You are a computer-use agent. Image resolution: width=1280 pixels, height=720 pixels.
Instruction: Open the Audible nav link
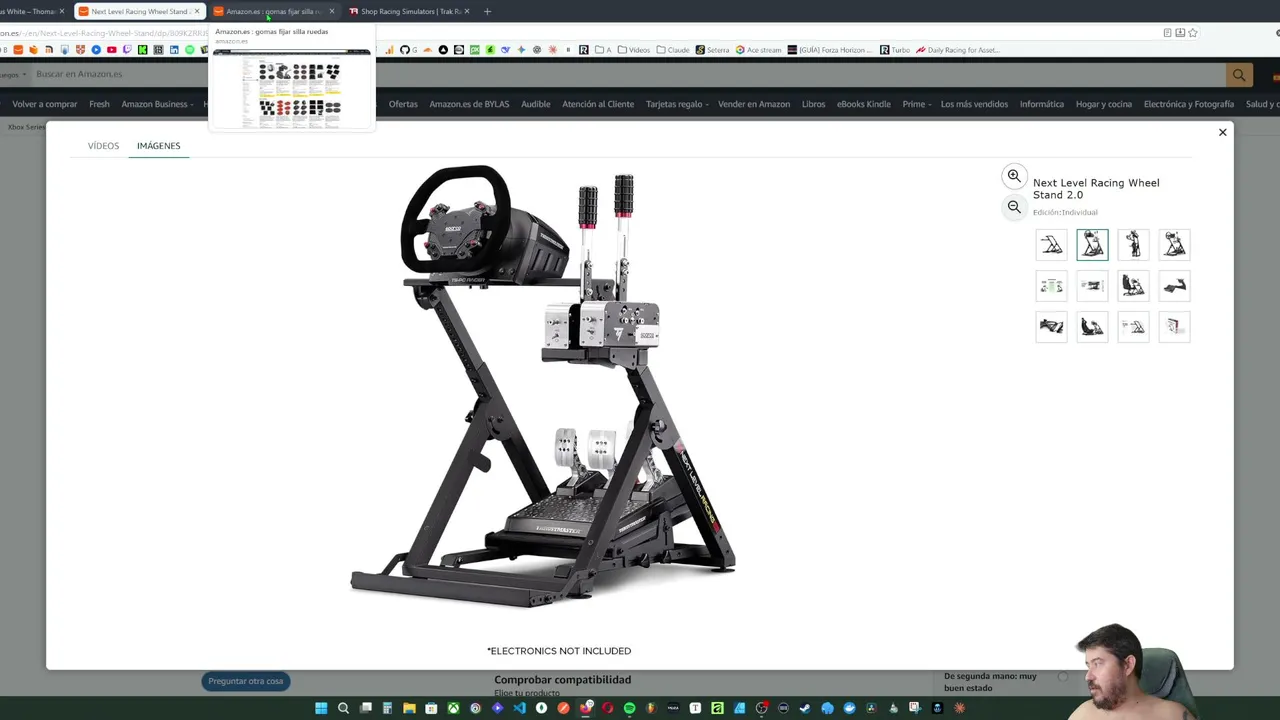tap(536, 104)
